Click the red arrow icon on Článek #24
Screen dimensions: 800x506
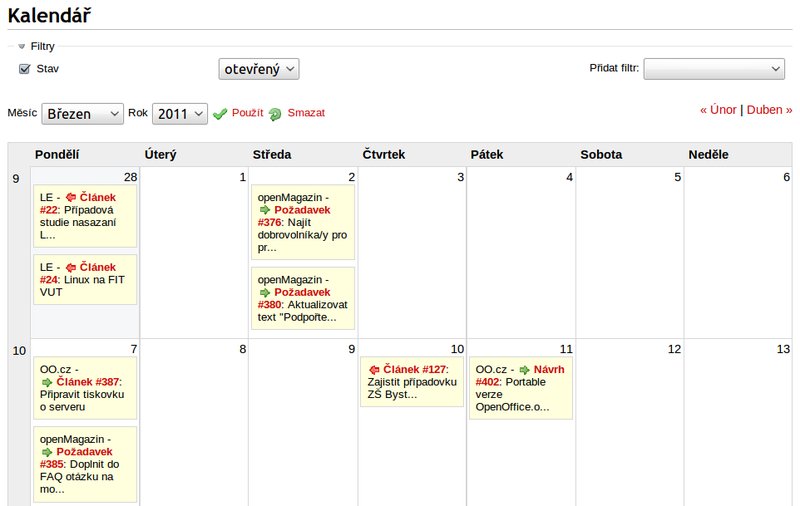pyautogui.click(x=71, y=267)
